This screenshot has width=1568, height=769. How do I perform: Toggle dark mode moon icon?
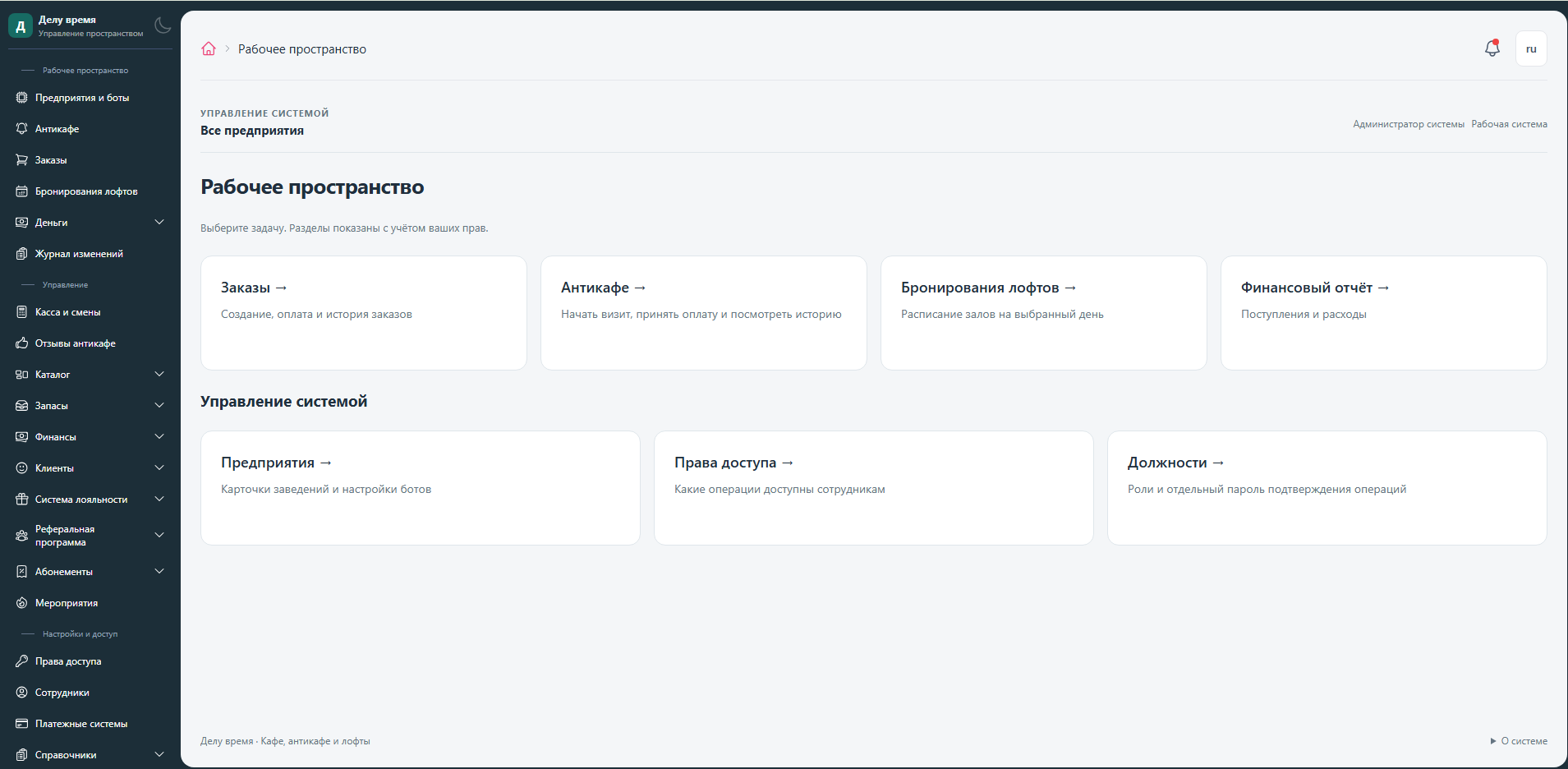pos(163,25)
